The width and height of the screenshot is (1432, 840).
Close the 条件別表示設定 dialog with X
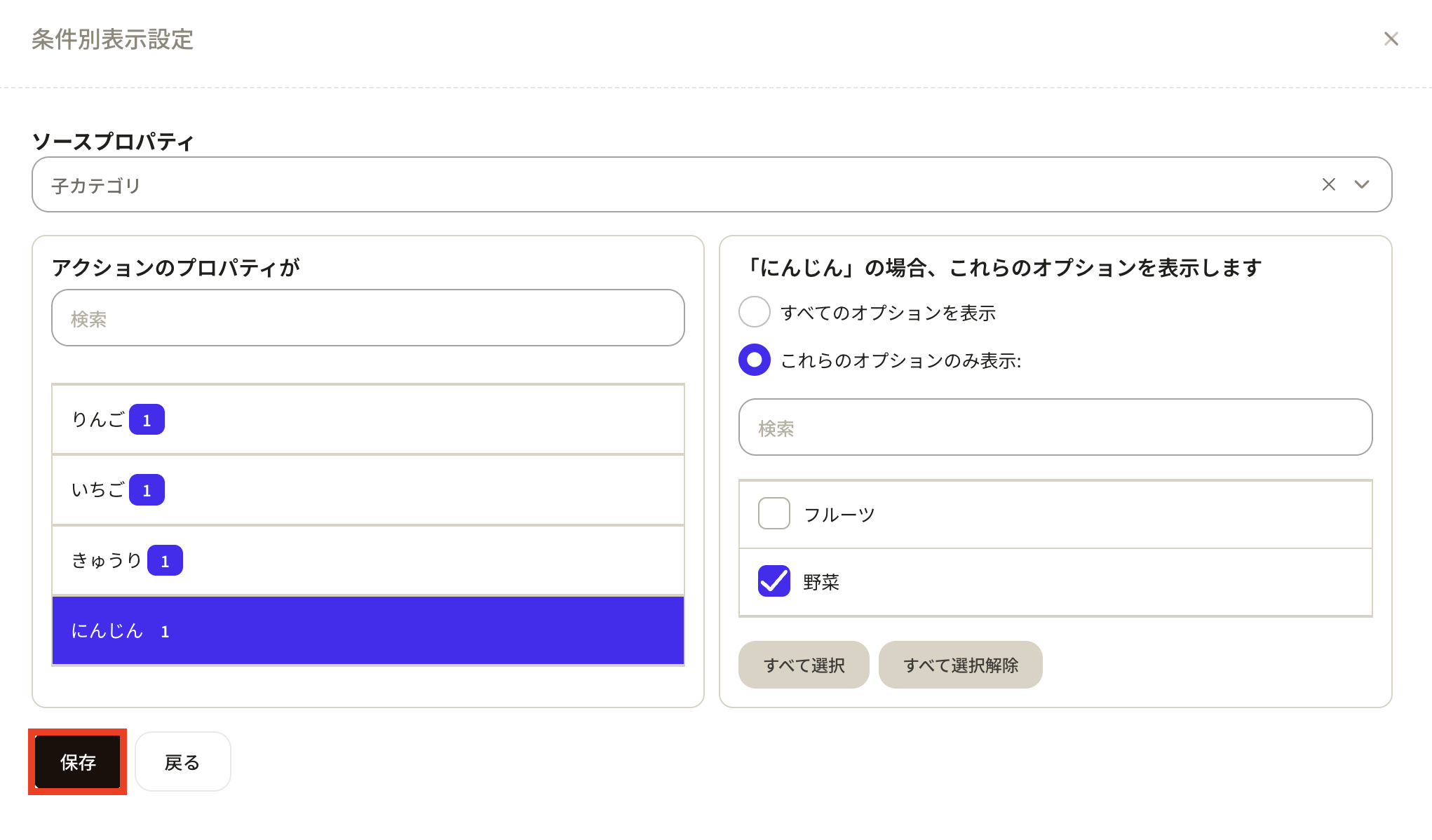(1391, 39)
